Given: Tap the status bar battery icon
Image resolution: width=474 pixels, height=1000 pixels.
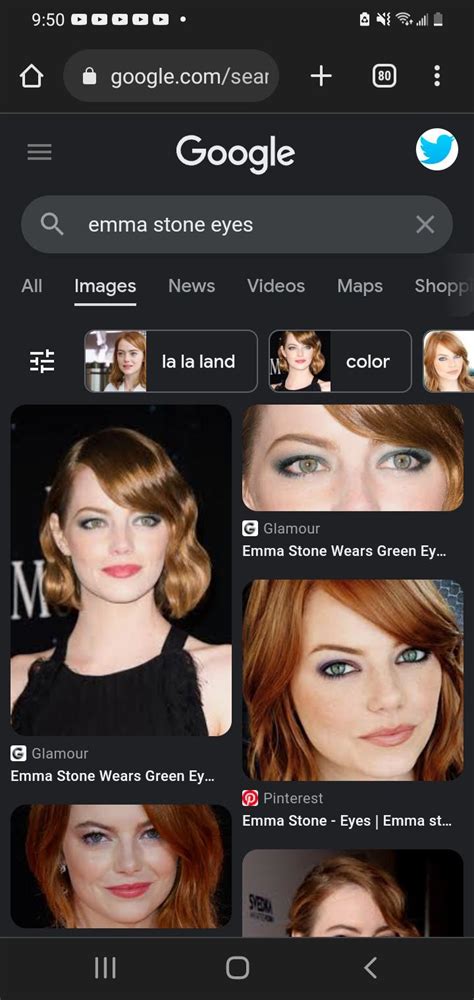Looking at the screenshot, I should (x=438, y=20).
